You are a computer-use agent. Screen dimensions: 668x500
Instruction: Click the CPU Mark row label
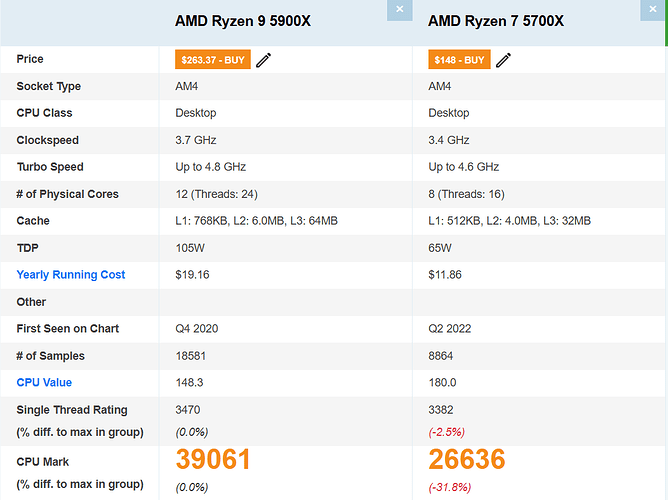43,462
